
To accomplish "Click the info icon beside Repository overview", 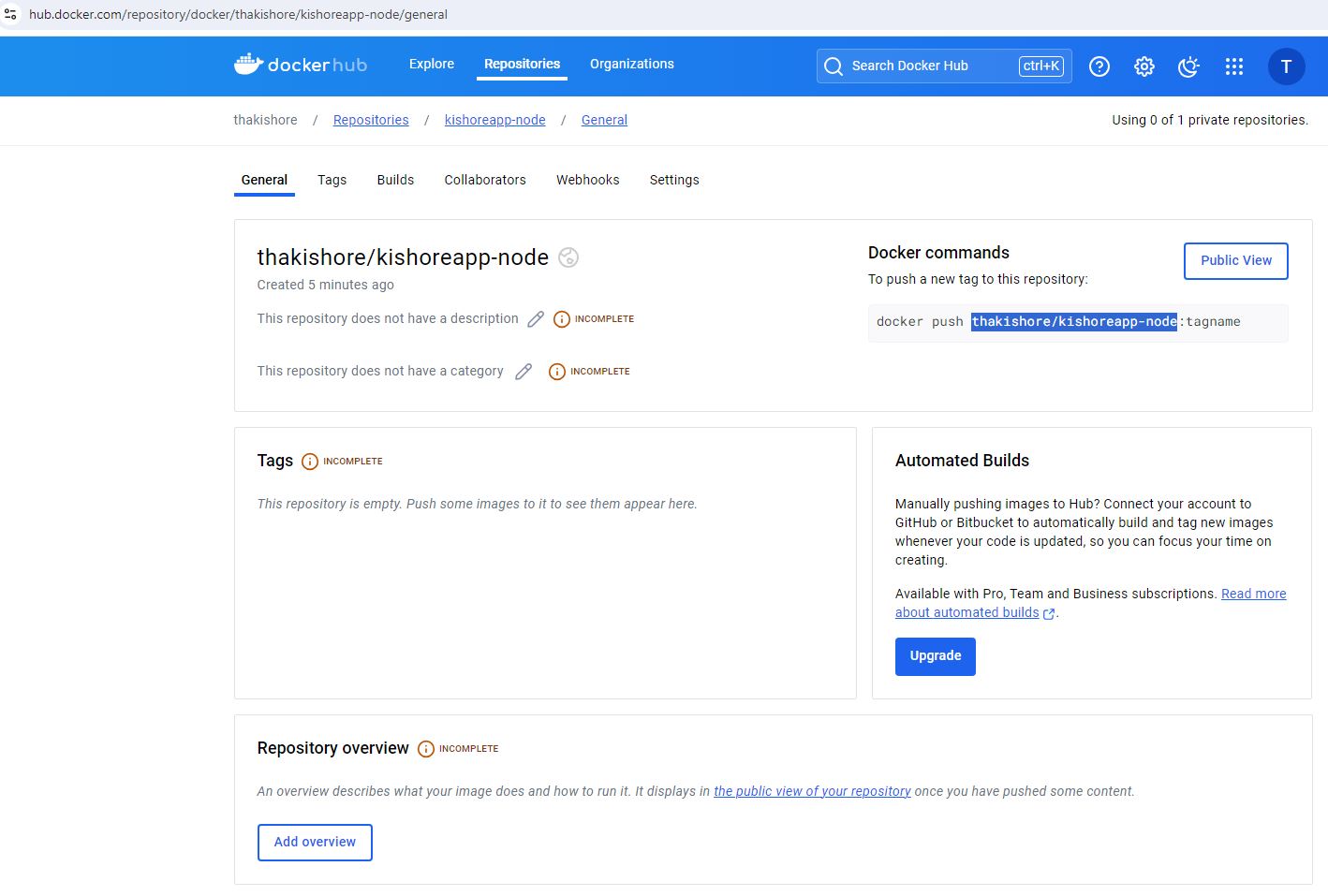I will (x=426, y=749).
